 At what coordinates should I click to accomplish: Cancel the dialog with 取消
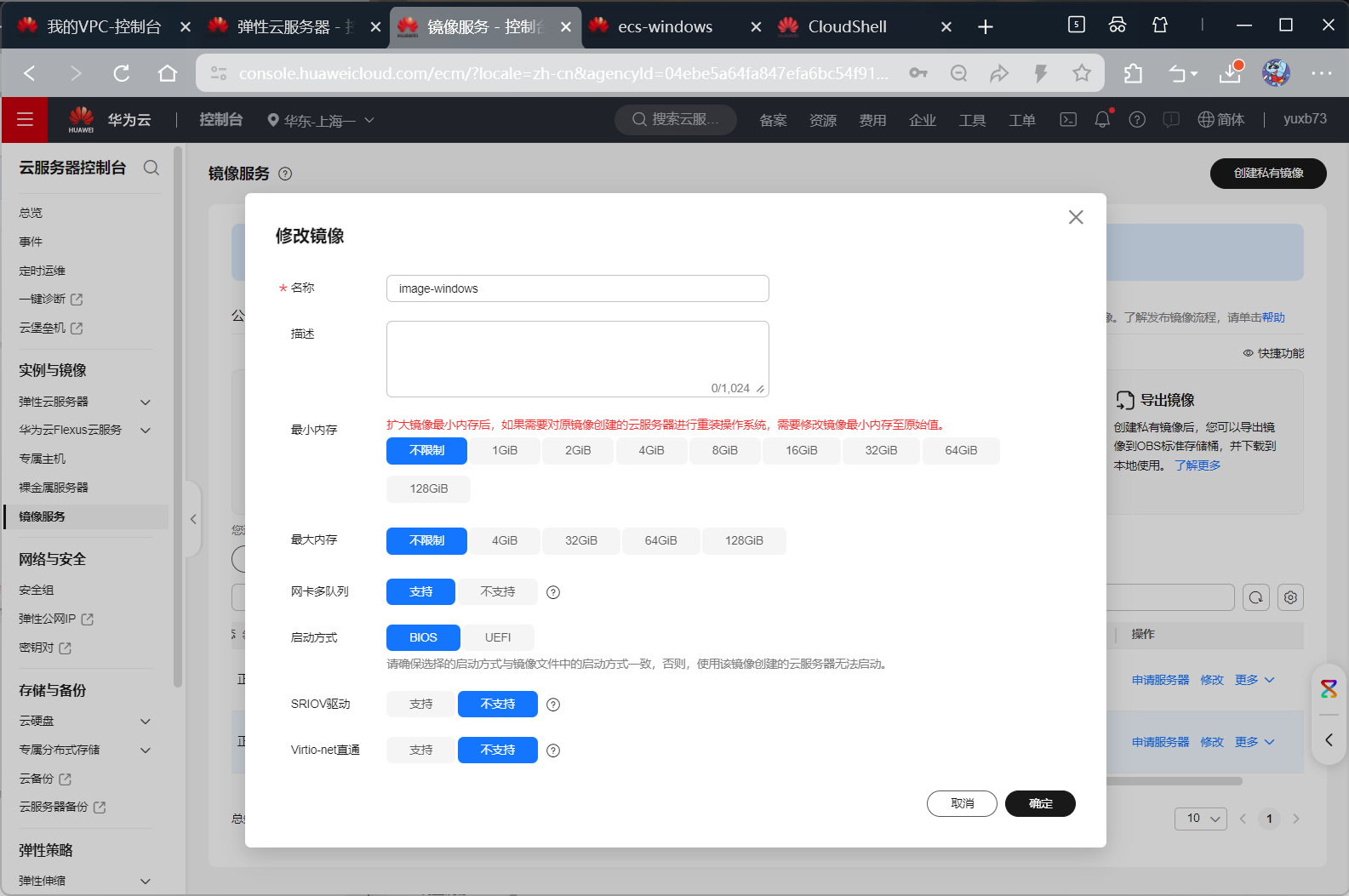pyautogui.click(x=962, y=803)
